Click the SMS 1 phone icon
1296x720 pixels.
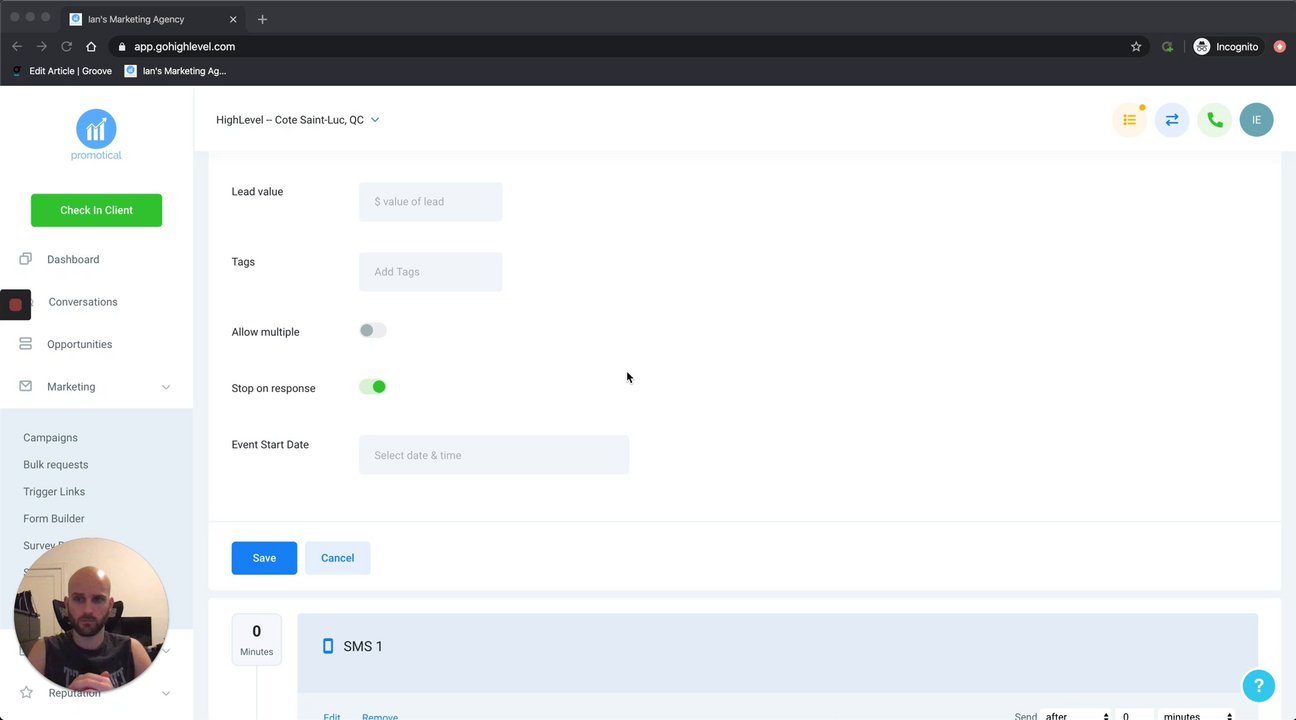pos(327,646)
